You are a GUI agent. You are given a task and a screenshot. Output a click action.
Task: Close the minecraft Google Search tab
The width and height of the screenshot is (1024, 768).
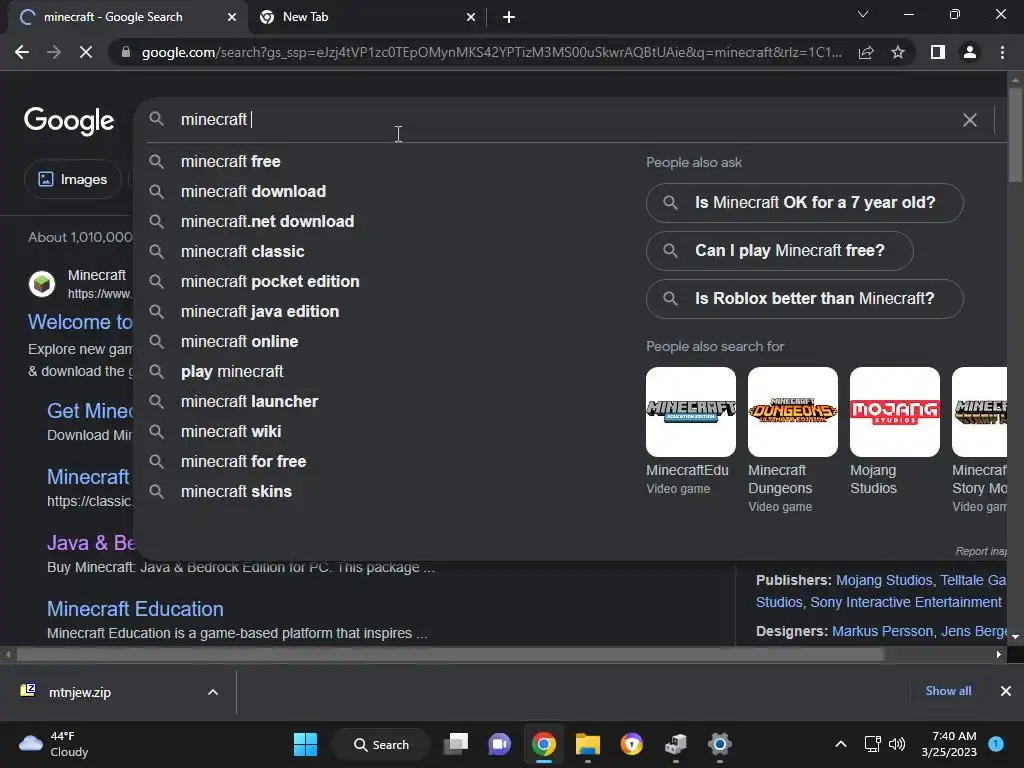pos(232,18)
